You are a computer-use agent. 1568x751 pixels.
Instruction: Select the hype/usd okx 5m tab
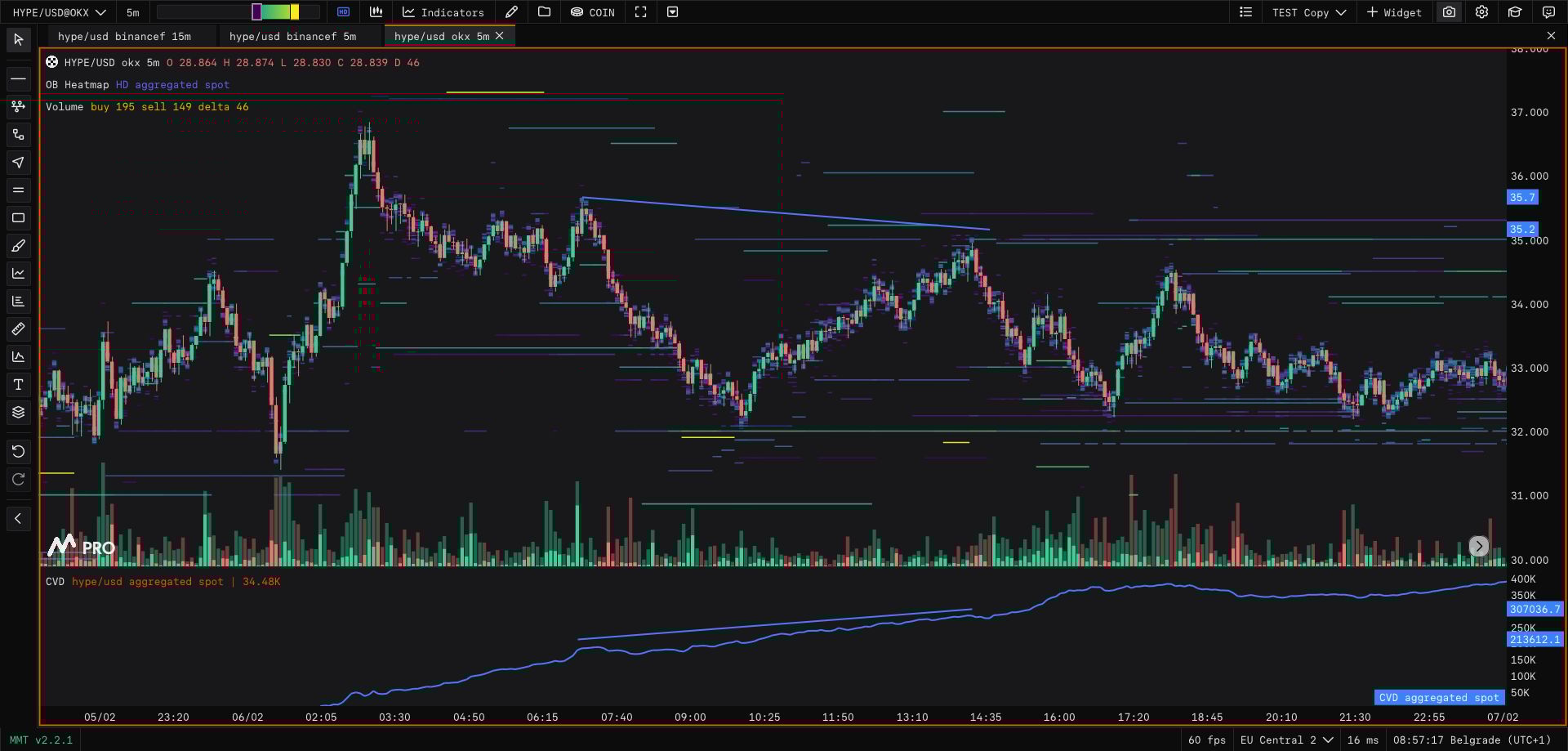[x=441, y=37]
